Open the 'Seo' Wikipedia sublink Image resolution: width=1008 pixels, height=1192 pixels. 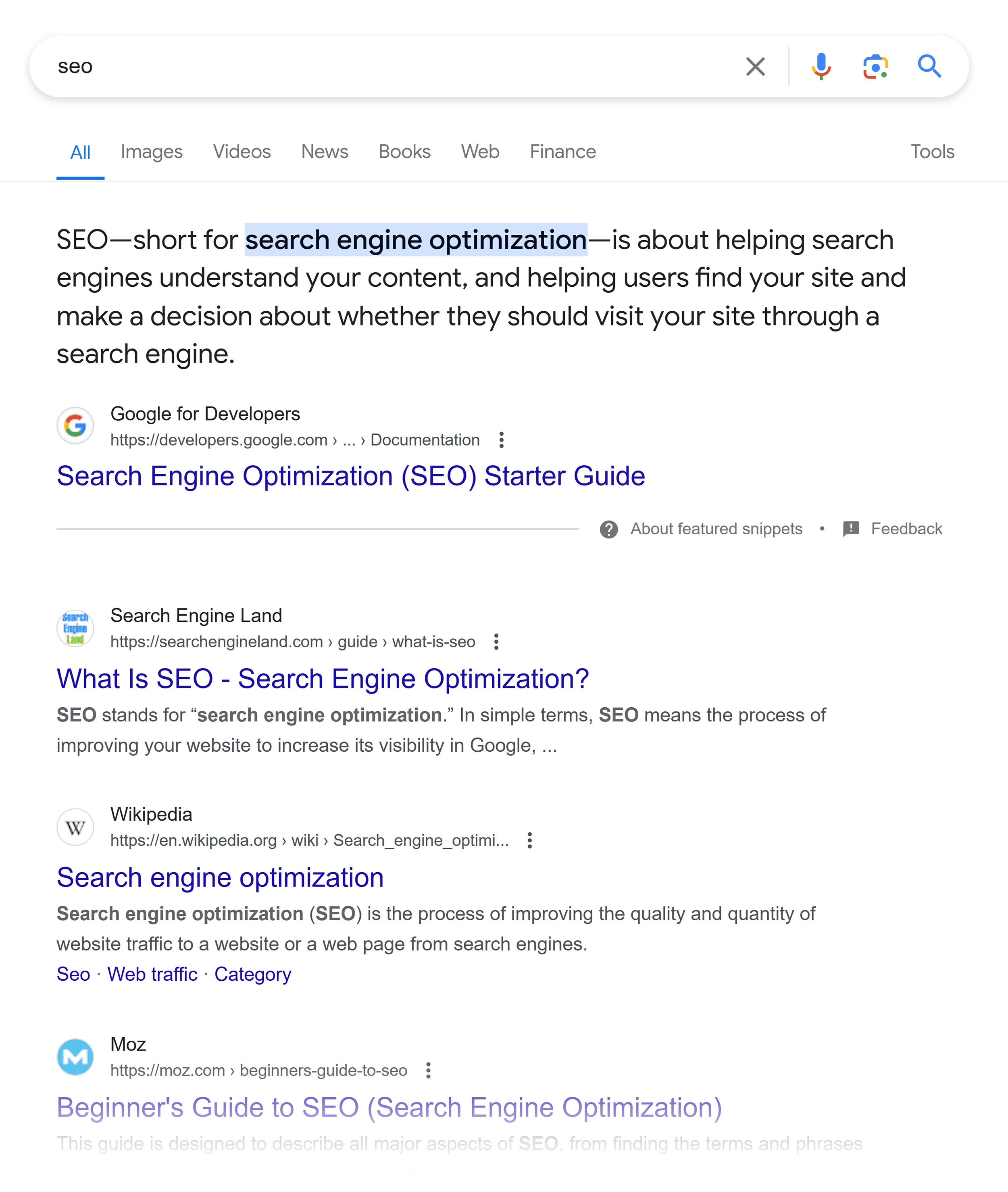pos(73,974)
